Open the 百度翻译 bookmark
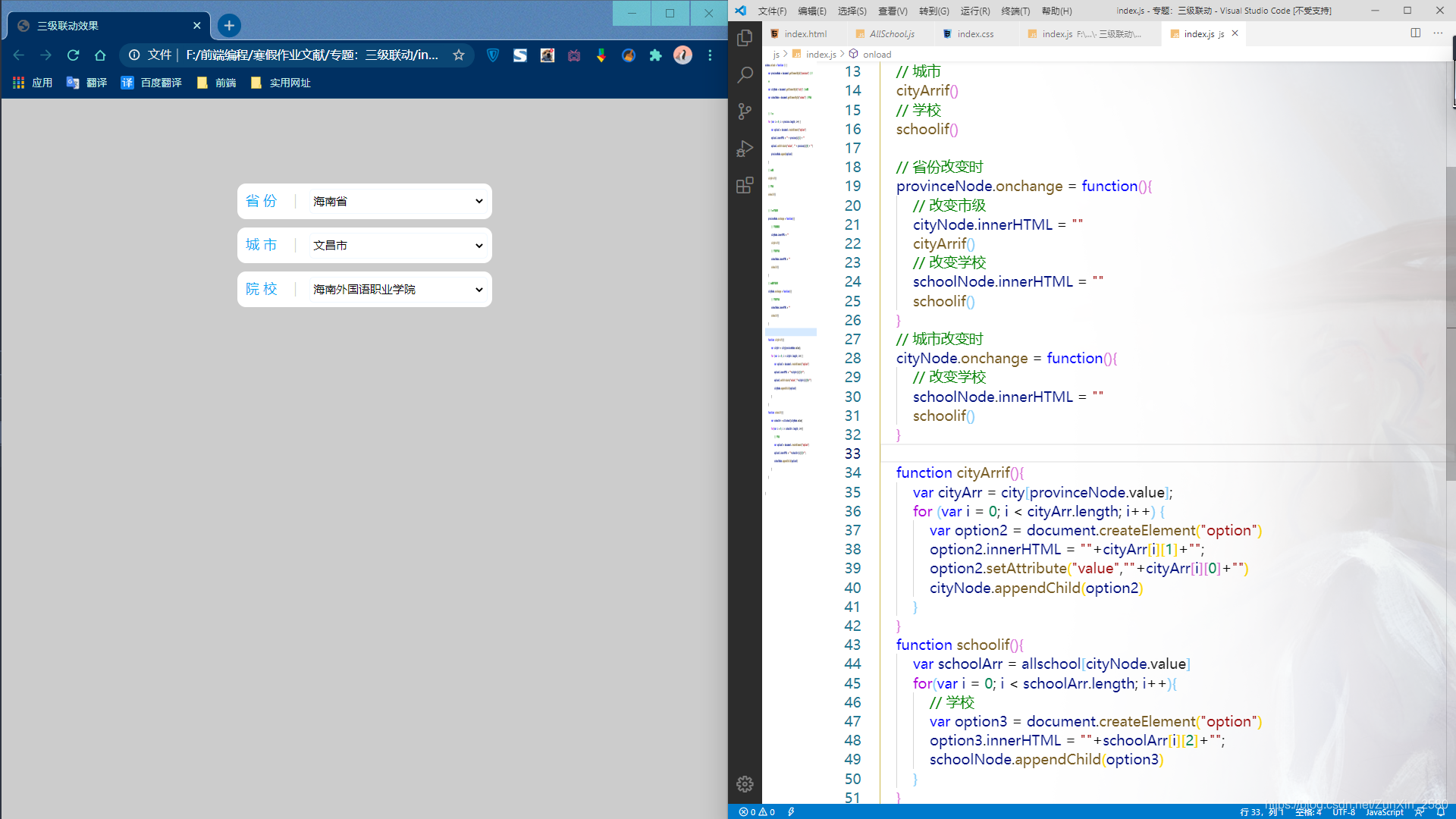1456x819 pixels. tap(152, 83)
